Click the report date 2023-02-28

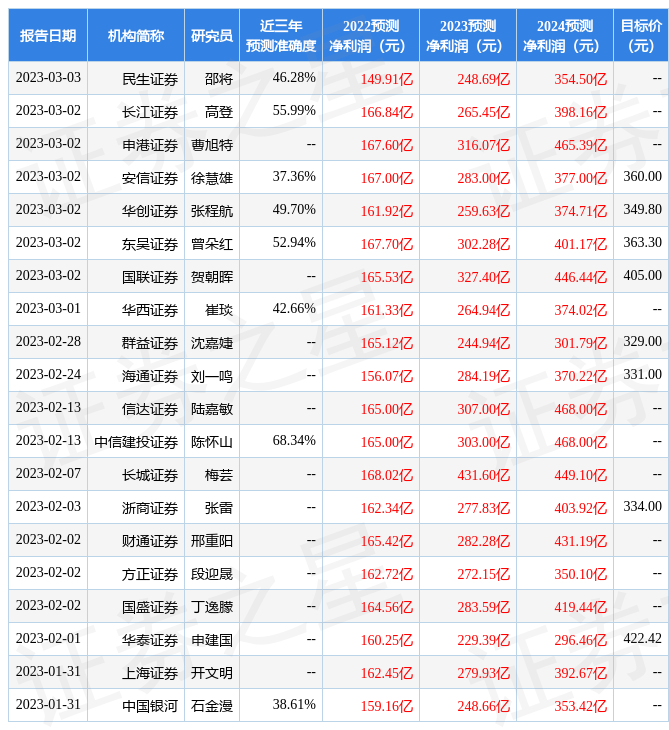point(48,342)
